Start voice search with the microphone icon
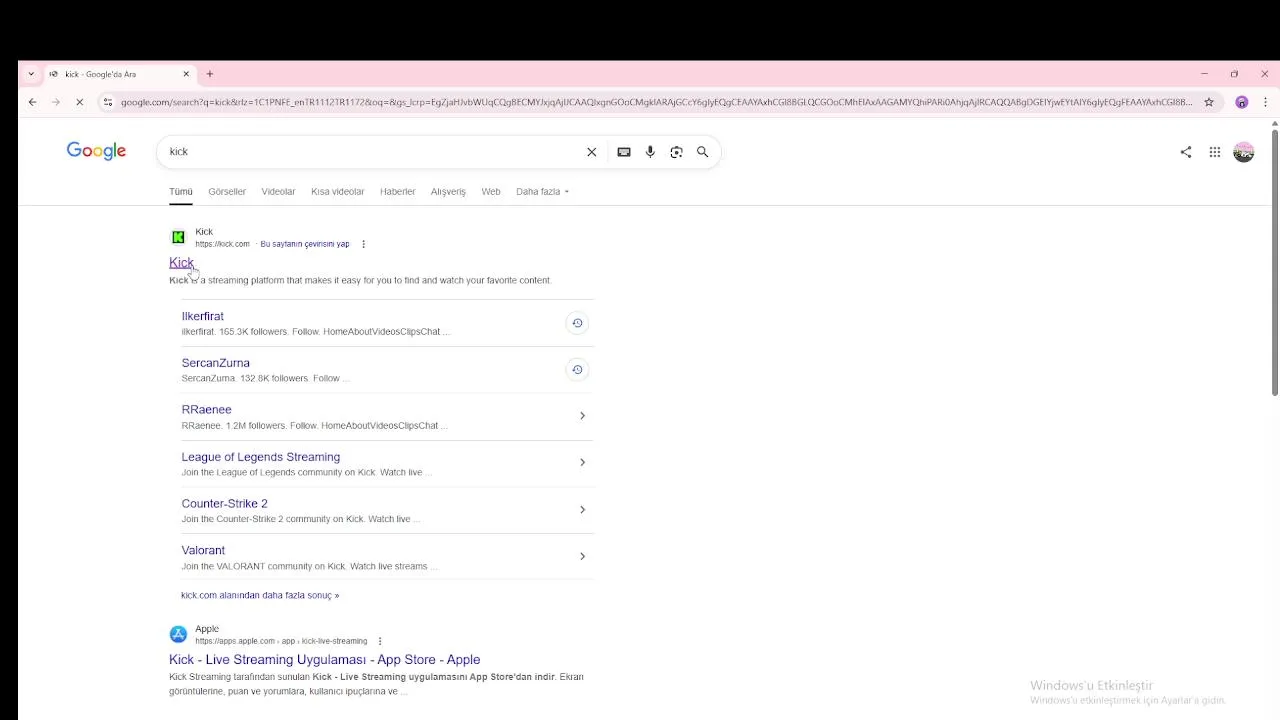The height and width of the screenshot is (720, 1280). tap(650, 152)
